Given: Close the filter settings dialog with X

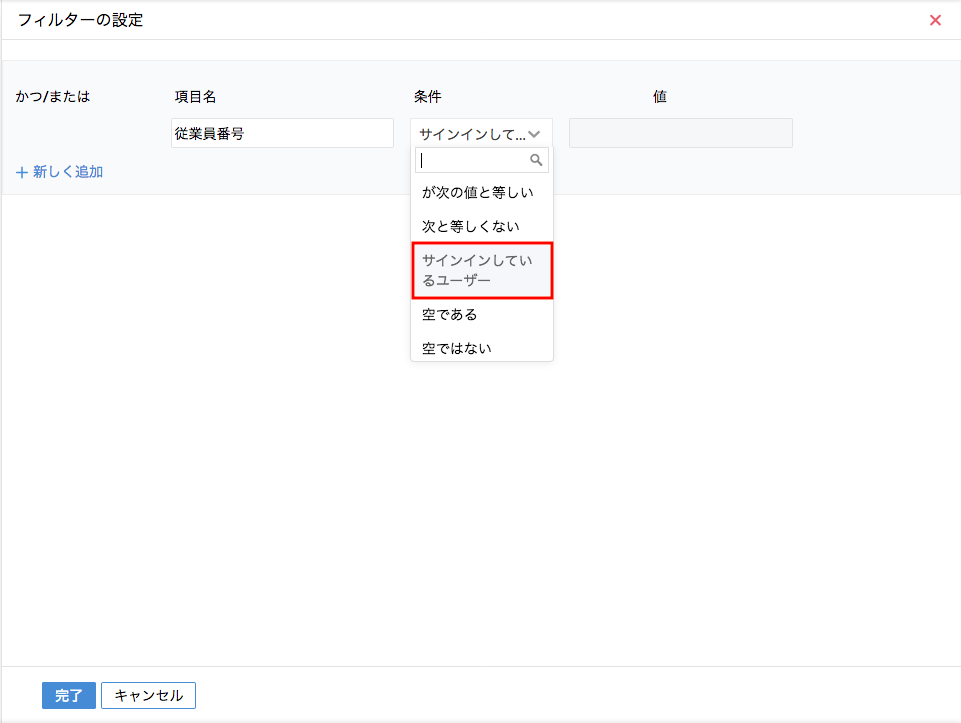Looking at the screenshot, I should click(x=935, y=20).
